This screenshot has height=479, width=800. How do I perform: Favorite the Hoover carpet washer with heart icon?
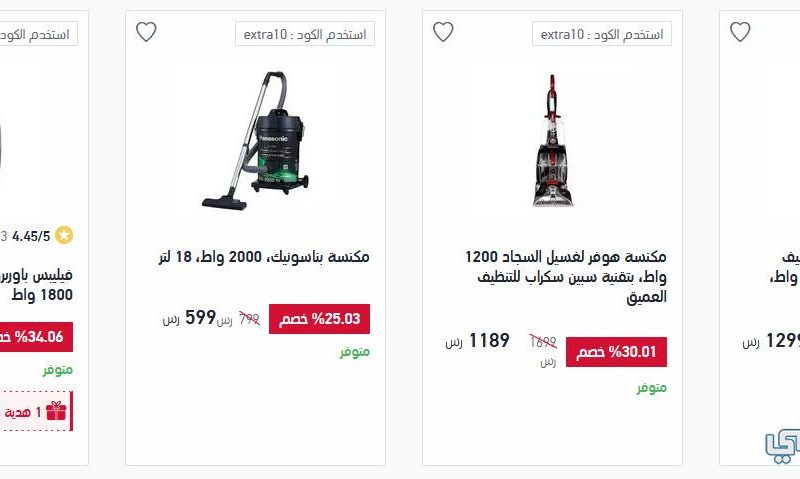coord(443,32)
